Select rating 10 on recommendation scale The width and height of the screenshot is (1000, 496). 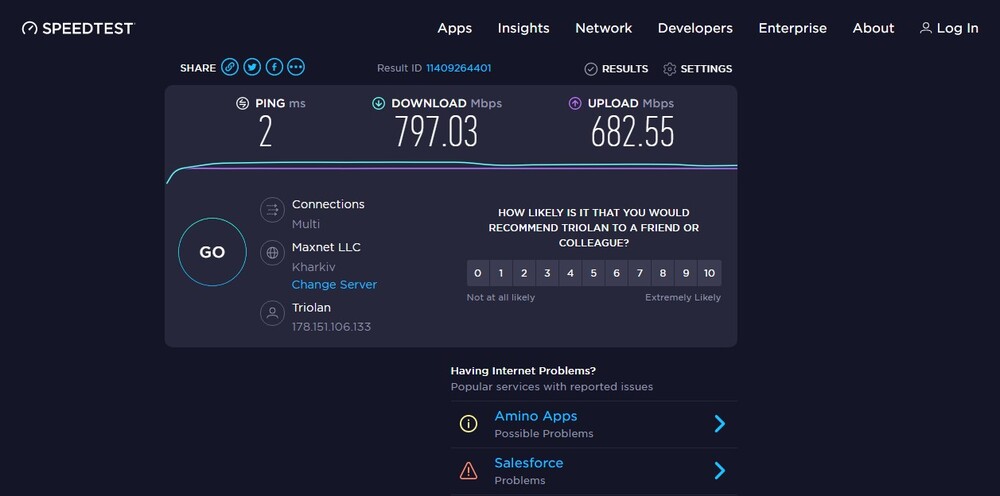click(x=709, y=273)
